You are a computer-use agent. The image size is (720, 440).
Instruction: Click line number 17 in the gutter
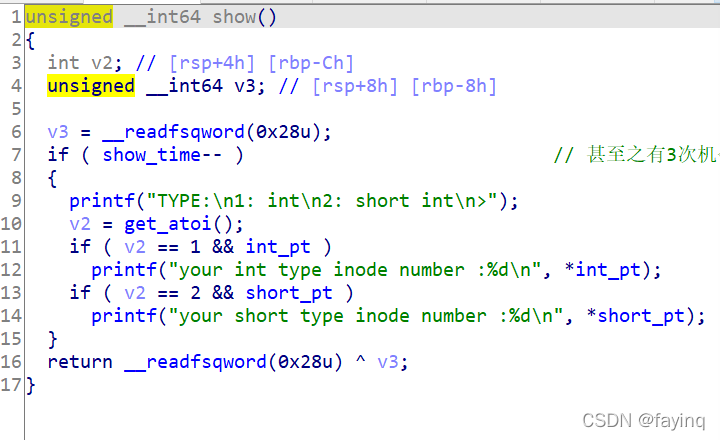click(11, 385)
